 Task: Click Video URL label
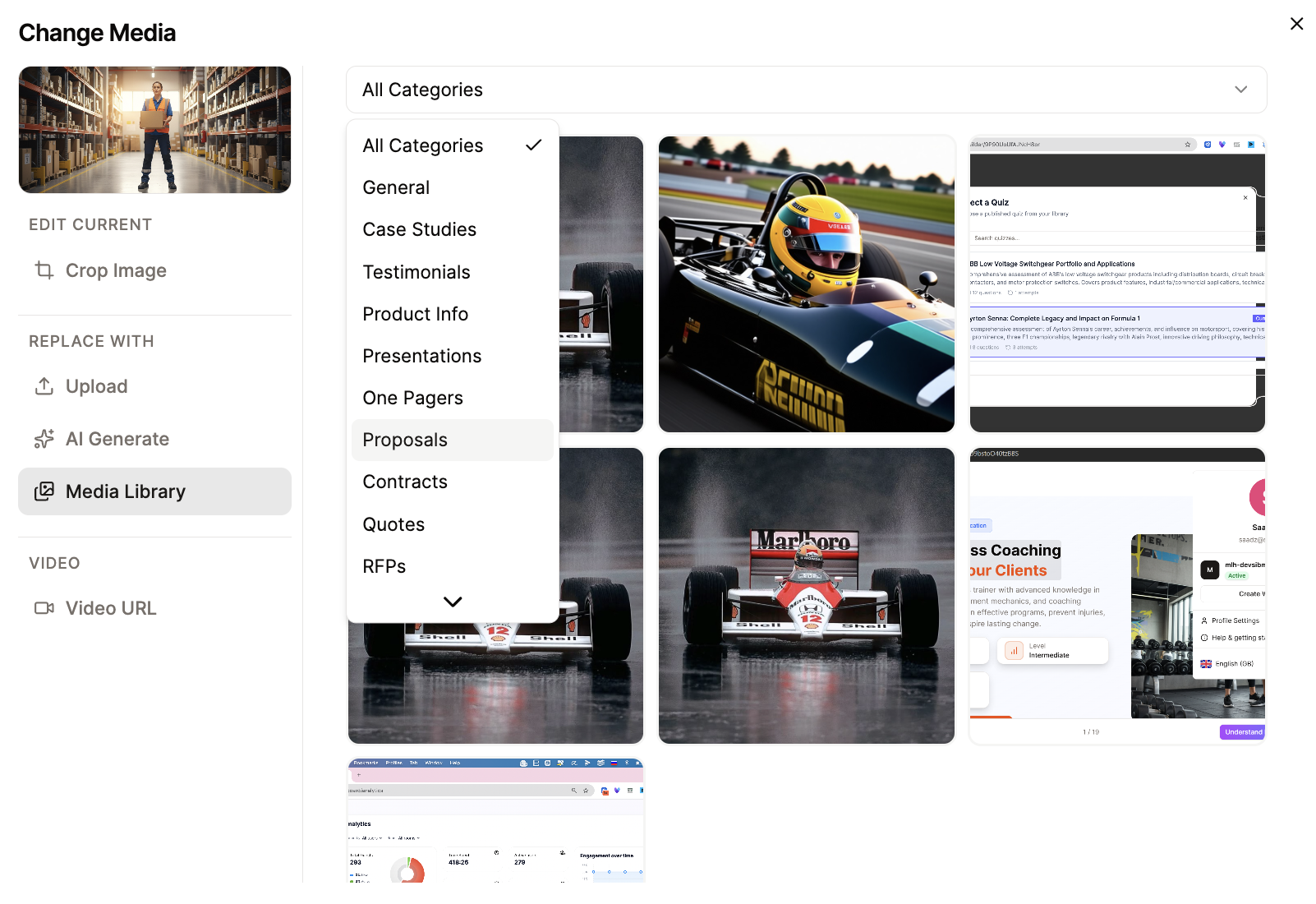(111, 608)
